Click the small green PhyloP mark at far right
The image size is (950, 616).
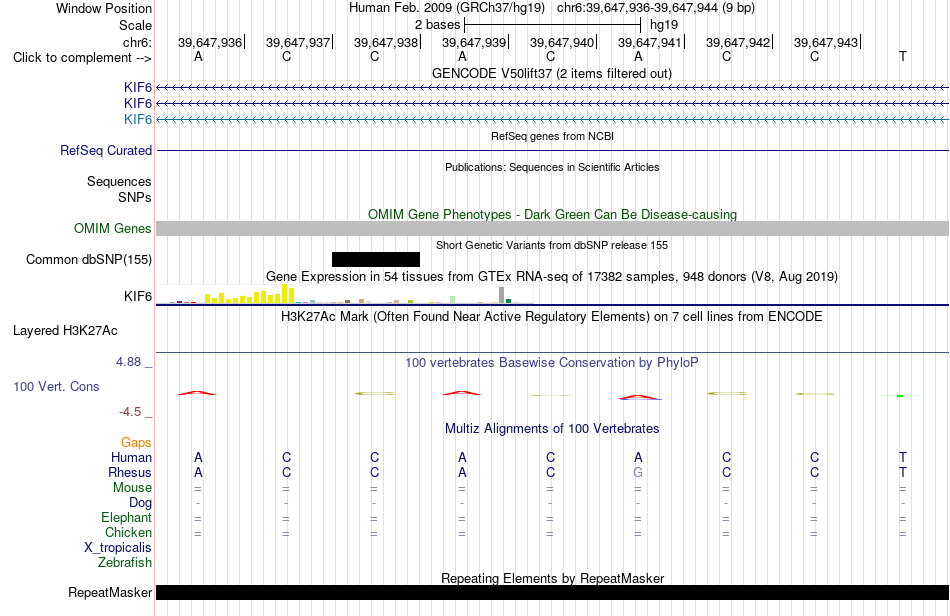(900, 396)
